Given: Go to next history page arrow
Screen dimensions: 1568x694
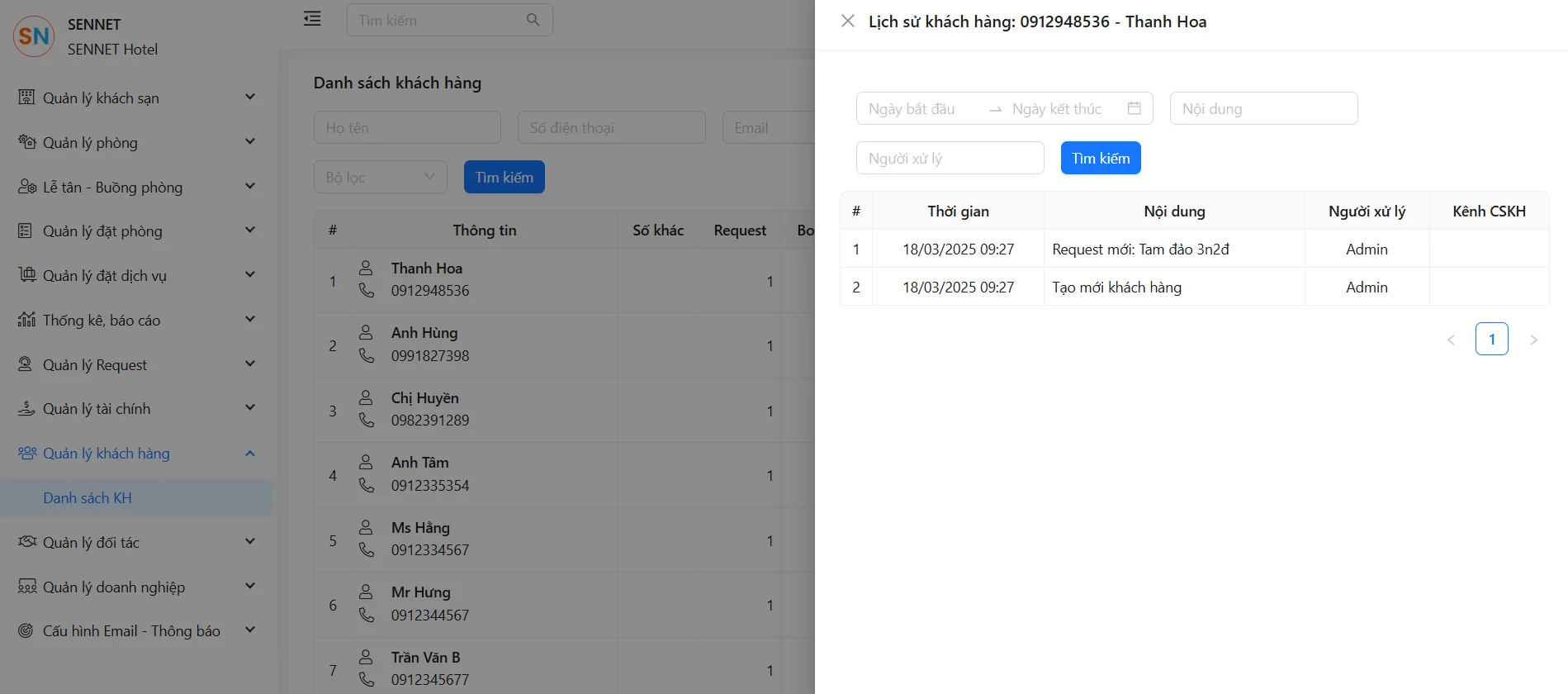Looking at the screenshot, I should click(1532, 340).
